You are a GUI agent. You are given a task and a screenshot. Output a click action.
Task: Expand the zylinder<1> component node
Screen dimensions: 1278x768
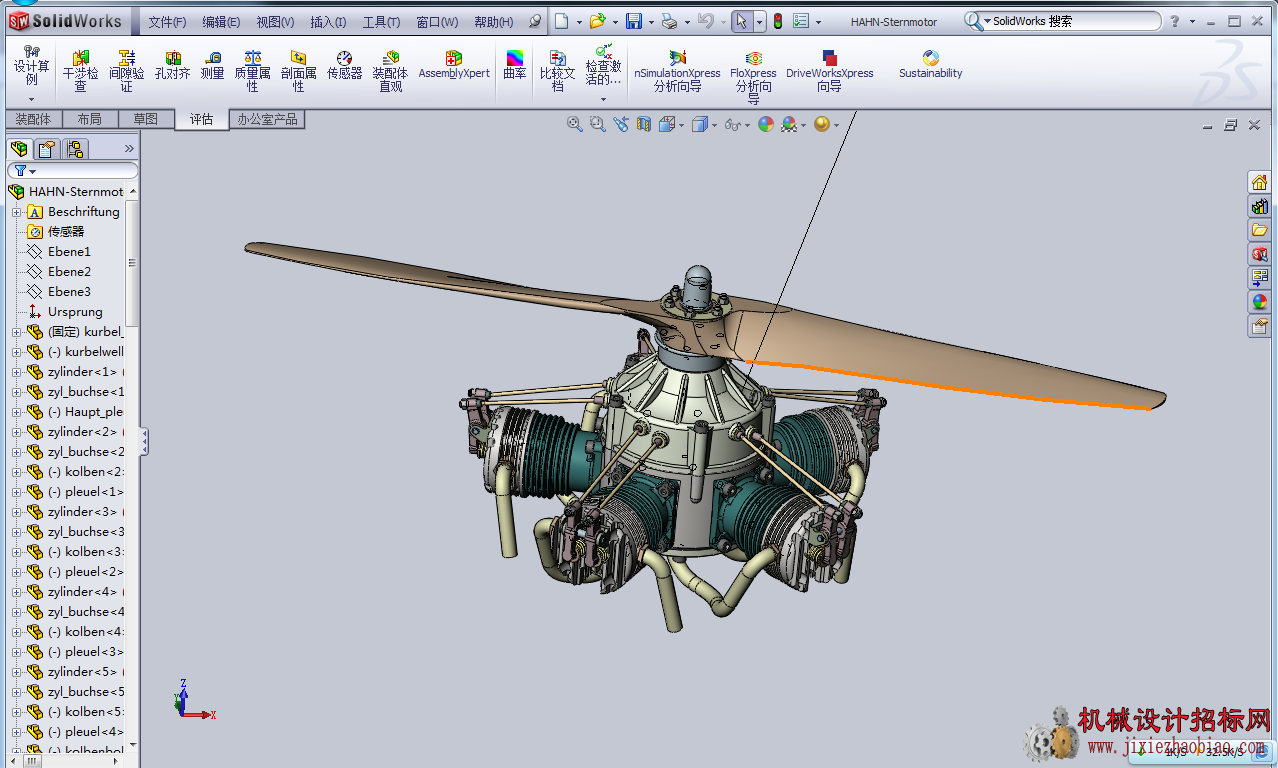16,372
